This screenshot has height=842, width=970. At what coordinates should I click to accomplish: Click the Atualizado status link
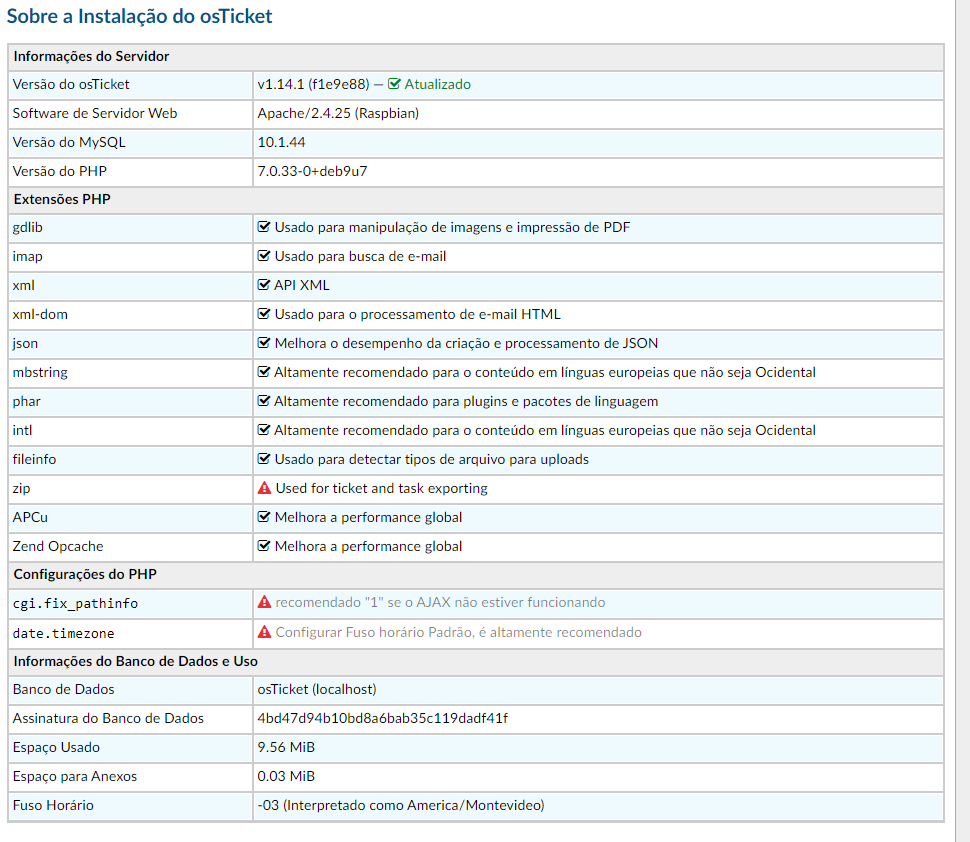click(437, 84)
